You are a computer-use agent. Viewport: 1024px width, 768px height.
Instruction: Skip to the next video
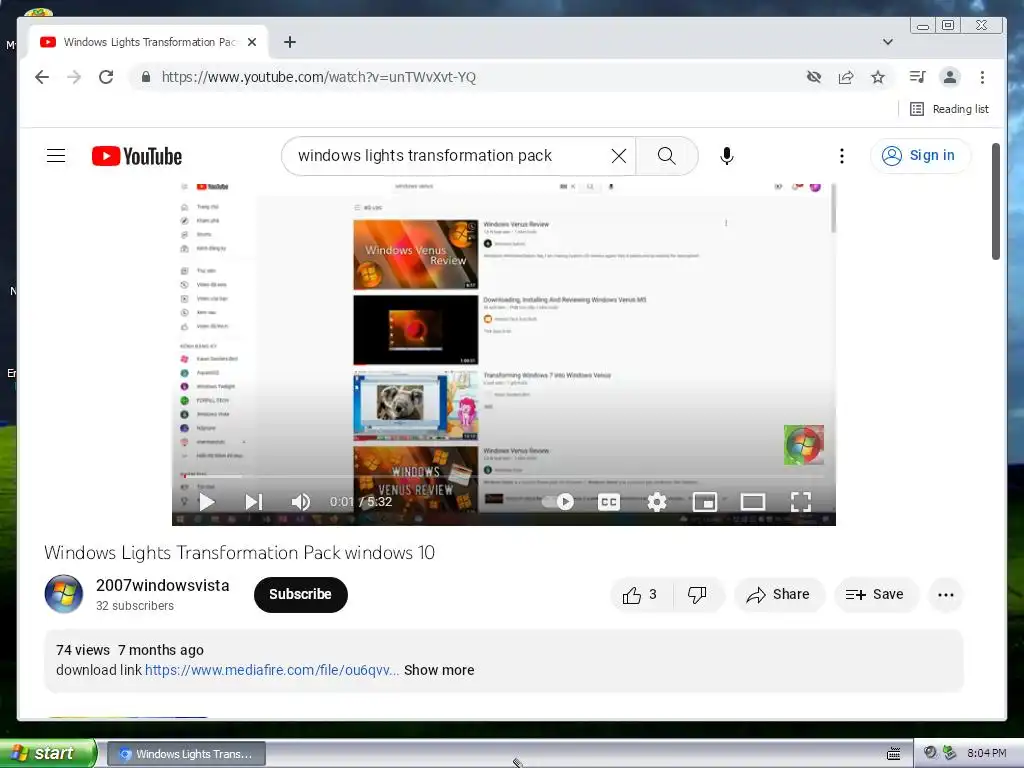(x=253, y=502)
